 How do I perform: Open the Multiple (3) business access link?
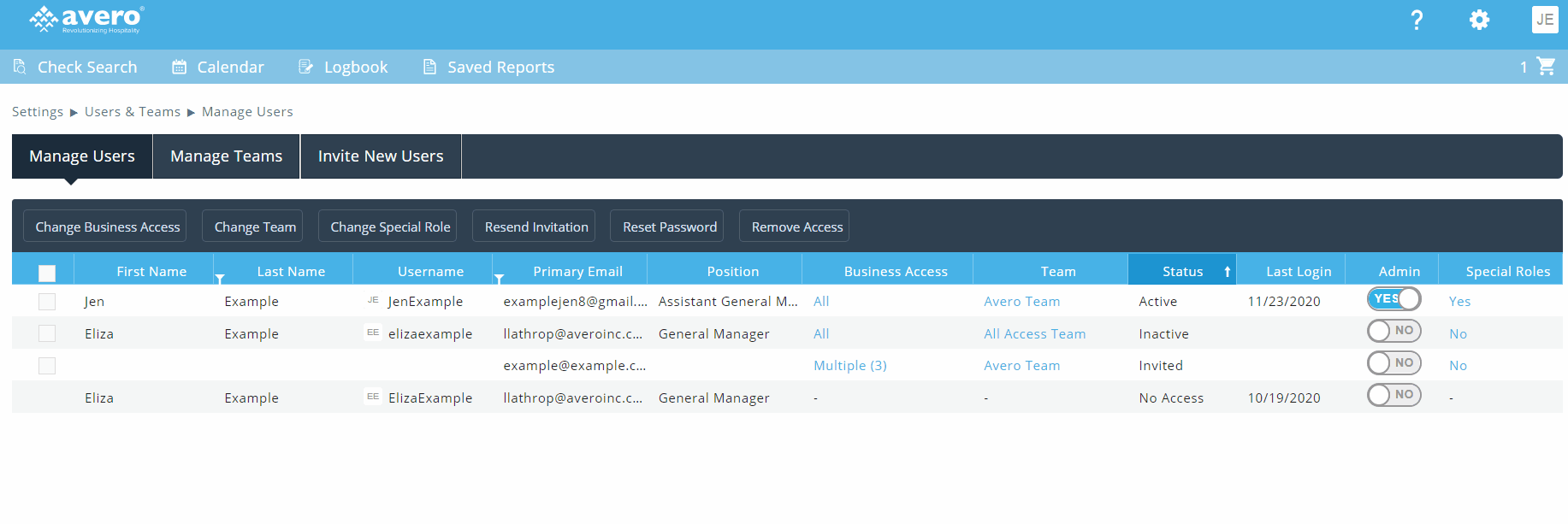pyautogui.click(x=849, y=366)
